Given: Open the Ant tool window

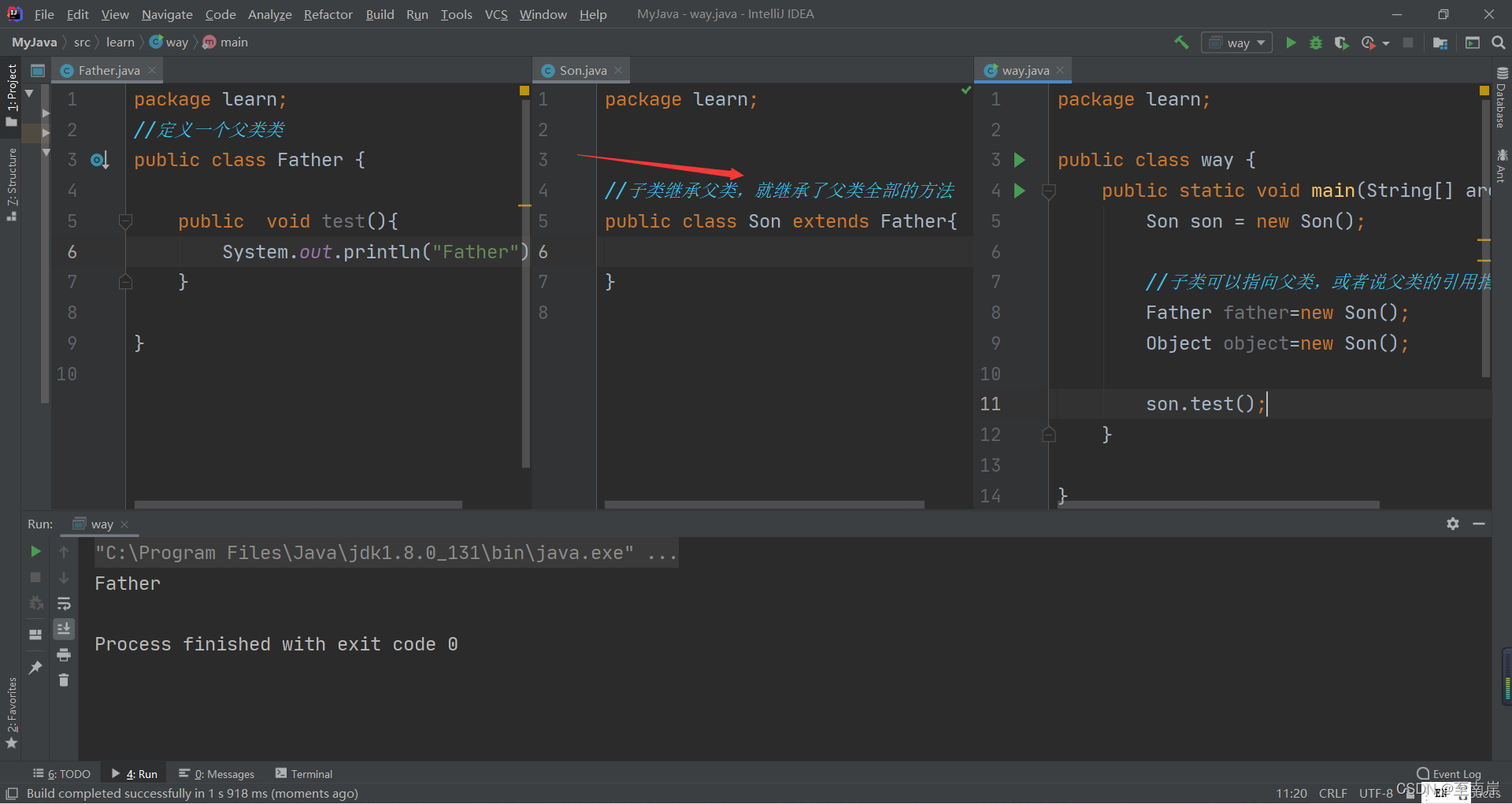Looking at the screenshot, I should [1502, 166].
